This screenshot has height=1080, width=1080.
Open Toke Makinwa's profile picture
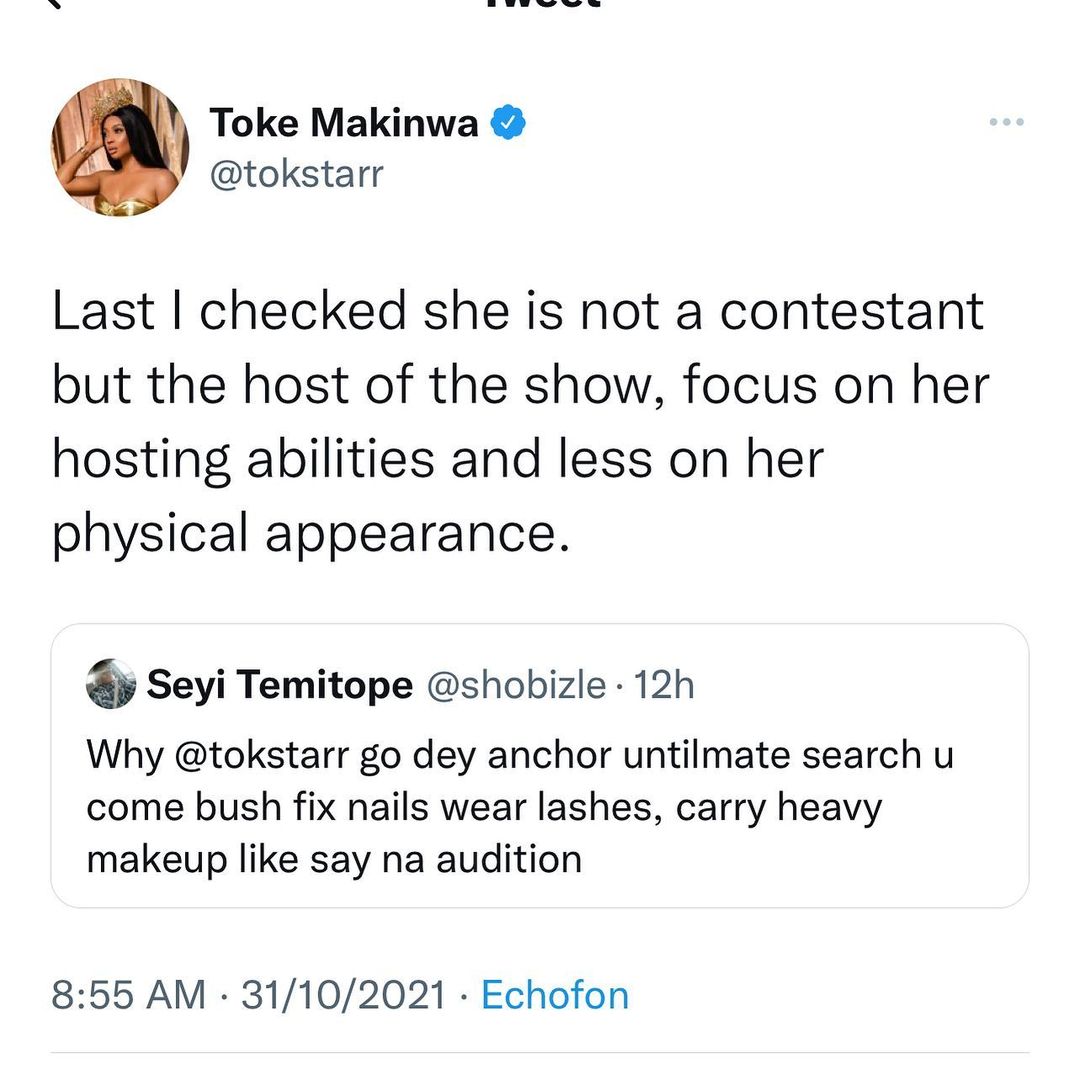pos(120,147)
